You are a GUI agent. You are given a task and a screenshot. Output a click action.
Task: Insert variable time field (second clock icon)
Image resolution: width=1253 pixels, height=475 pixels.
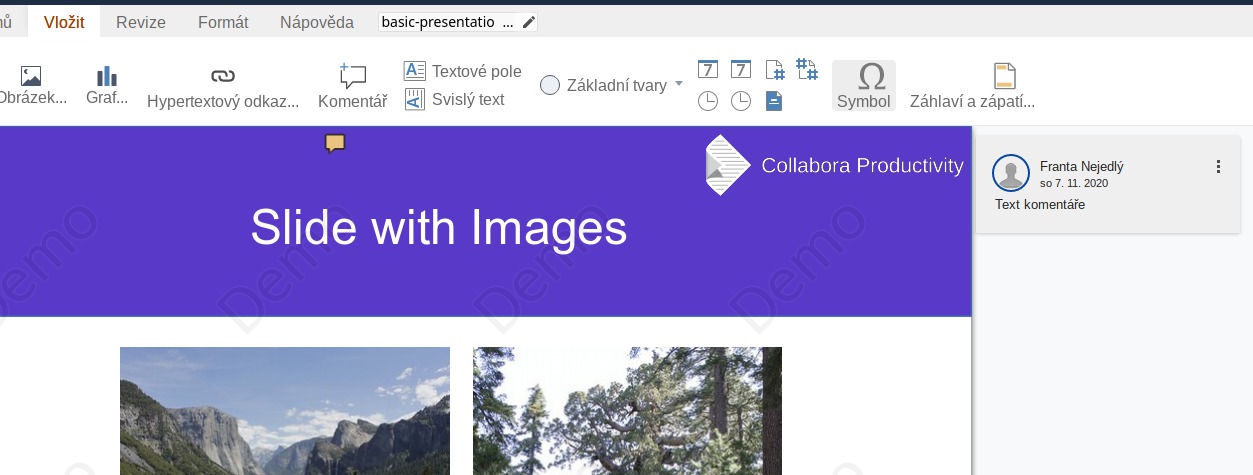(x=741, y=100)
